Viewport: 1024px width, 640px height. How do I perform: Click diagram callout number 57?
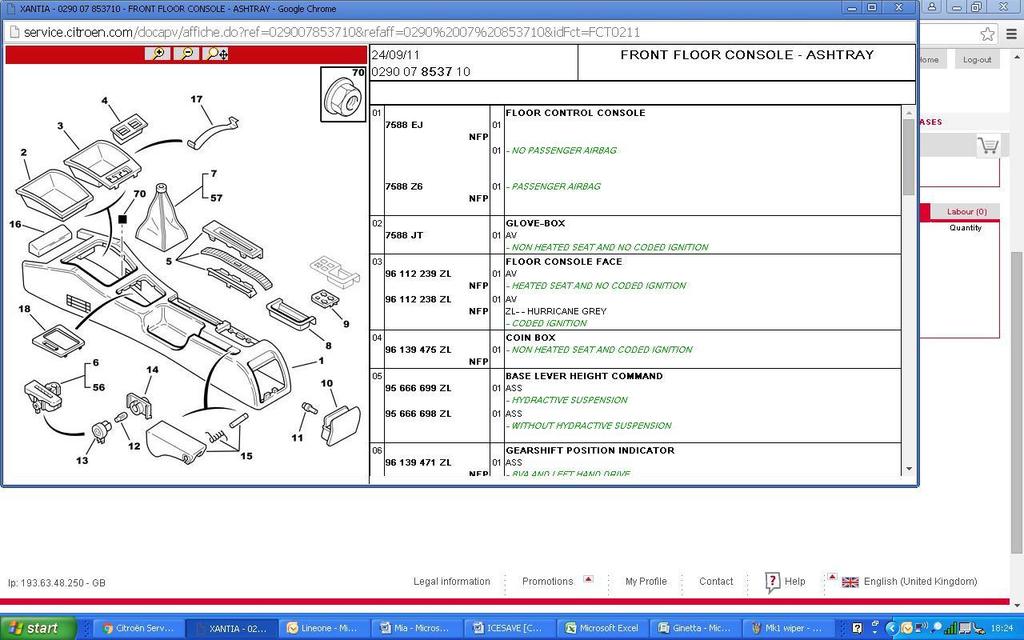216,197
